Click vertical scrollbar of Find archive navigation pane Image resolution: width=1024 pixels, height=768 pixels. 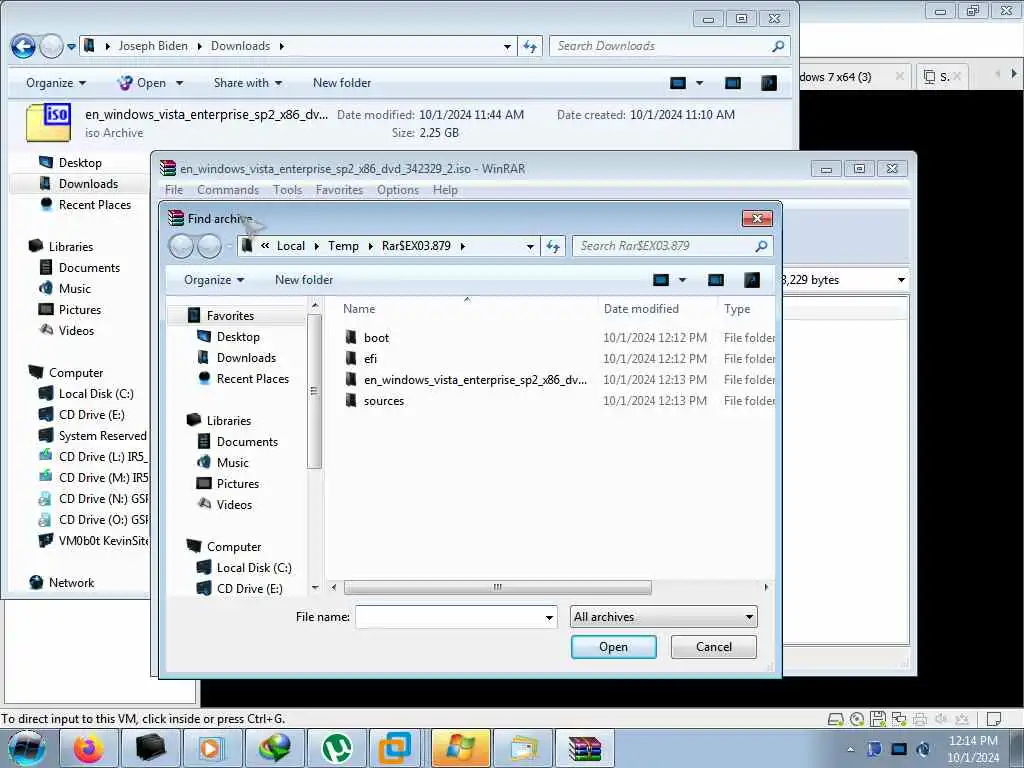pyautogui.click(x=314, y=392)
